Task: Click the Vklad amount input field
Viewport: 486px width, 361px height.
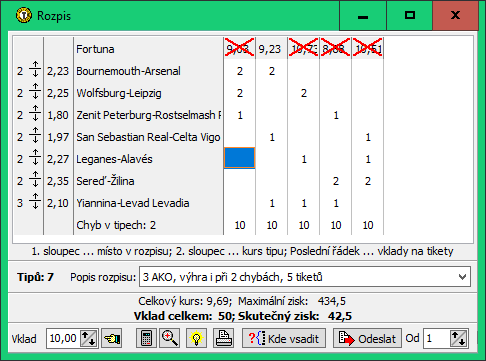Action: [63, 338]
